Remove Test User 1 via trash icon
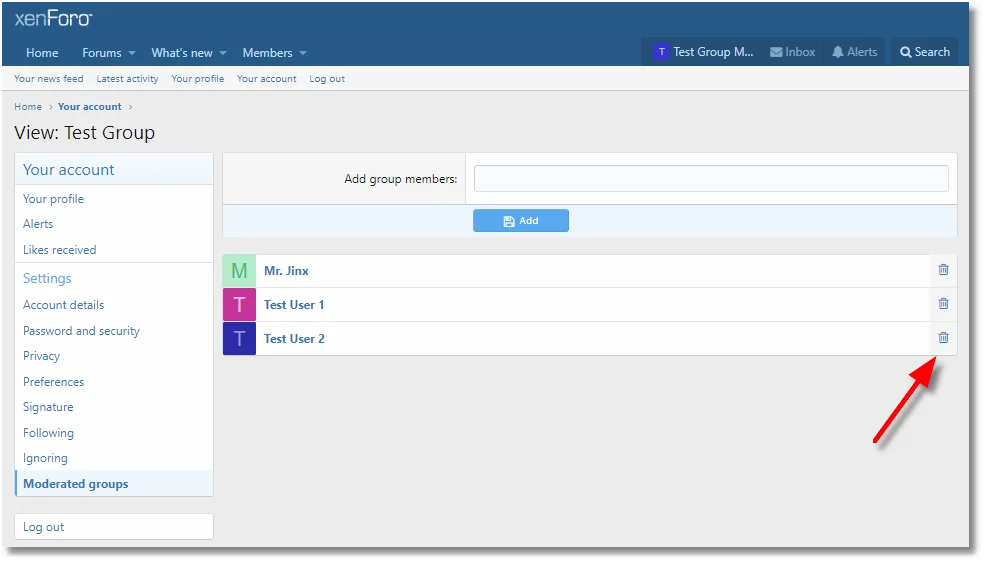983x561 pixels. pos(942,304)
